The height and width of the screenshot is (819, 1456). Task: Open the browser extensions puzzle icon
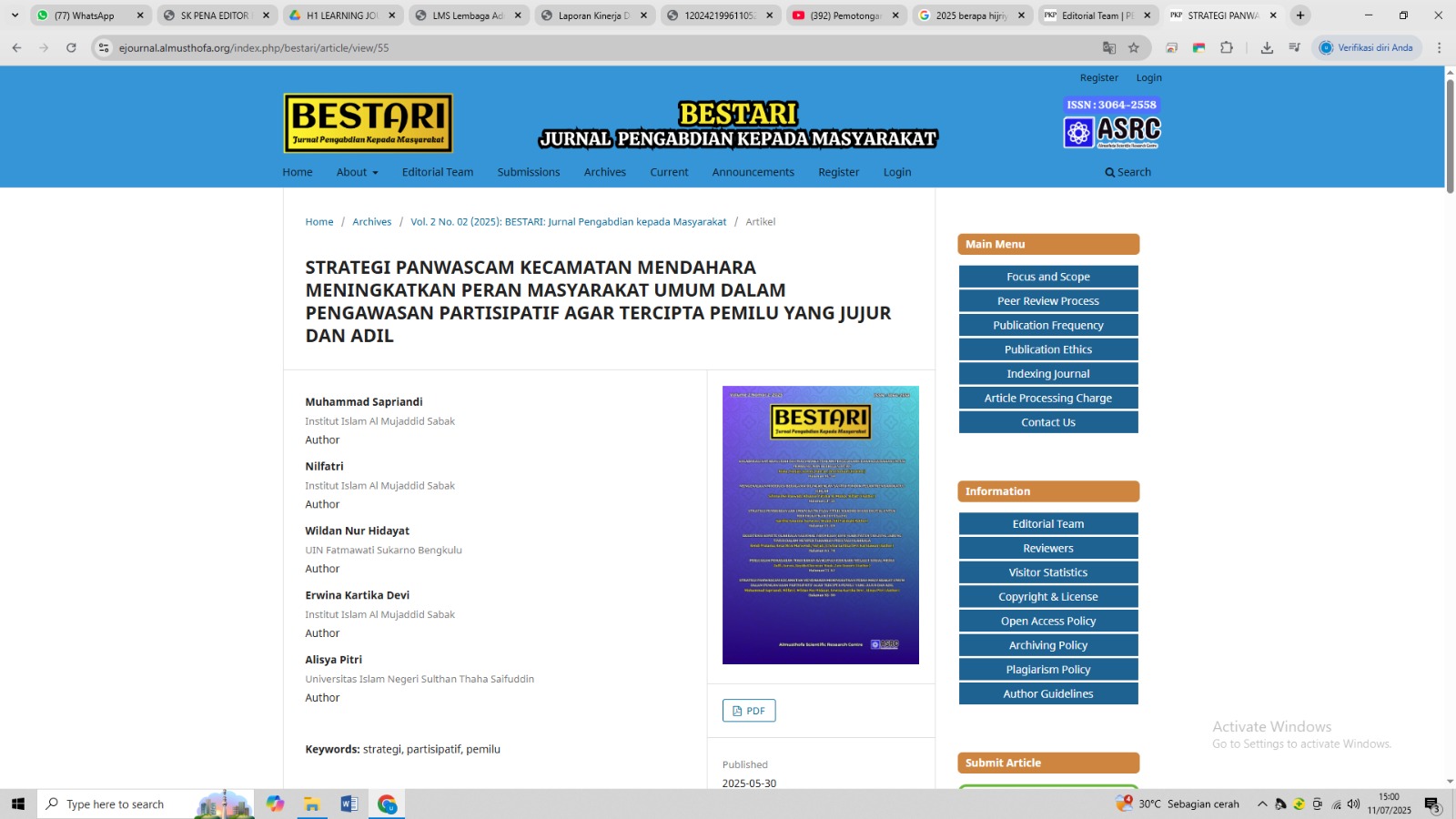pyautogui.click(x=1227, y=47)
